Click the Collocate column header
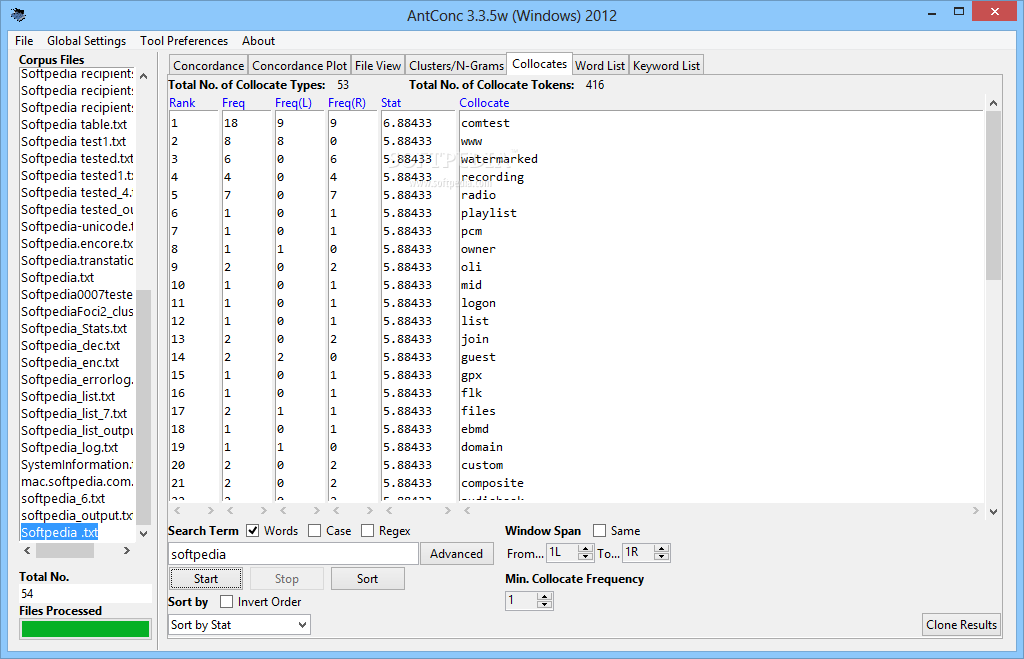 (x=484, y=103)
